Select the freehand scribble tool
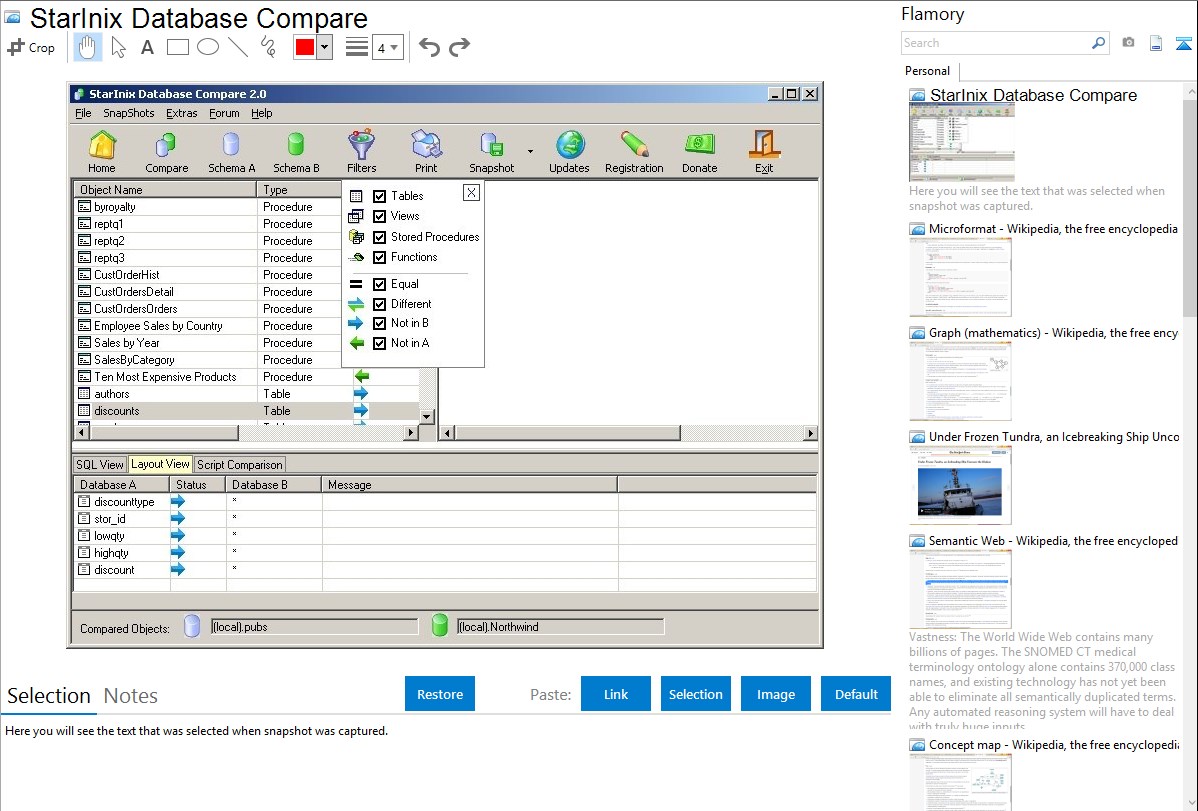This screenshot has width=1198, height=811. coord(268,47)
